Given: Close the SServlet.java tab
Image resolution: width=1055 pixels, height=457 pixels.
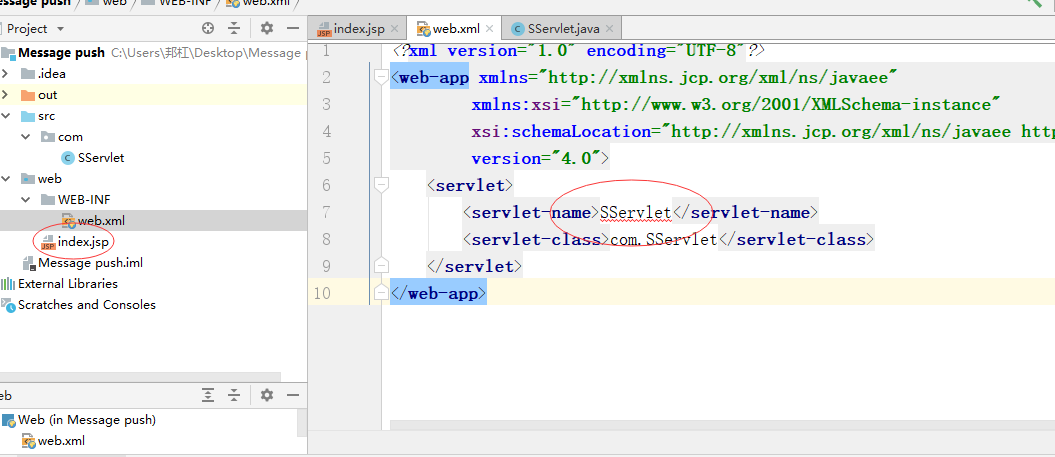Looking at the screenshot, I should coord(610,29).
